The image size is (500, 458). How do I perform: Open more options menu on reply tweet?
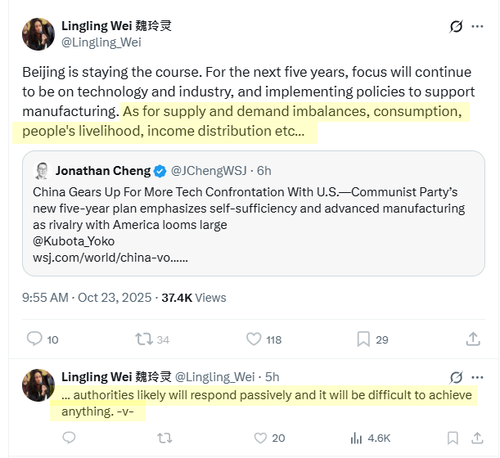(477, 377)
